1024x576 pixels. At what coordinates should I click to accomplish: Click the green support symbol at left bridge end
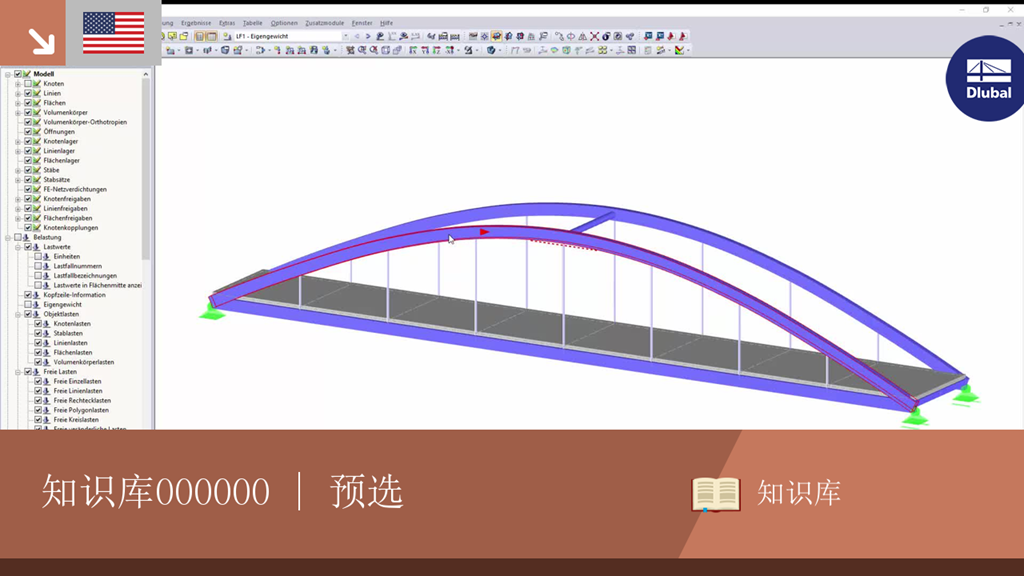(x=212, y=313)
